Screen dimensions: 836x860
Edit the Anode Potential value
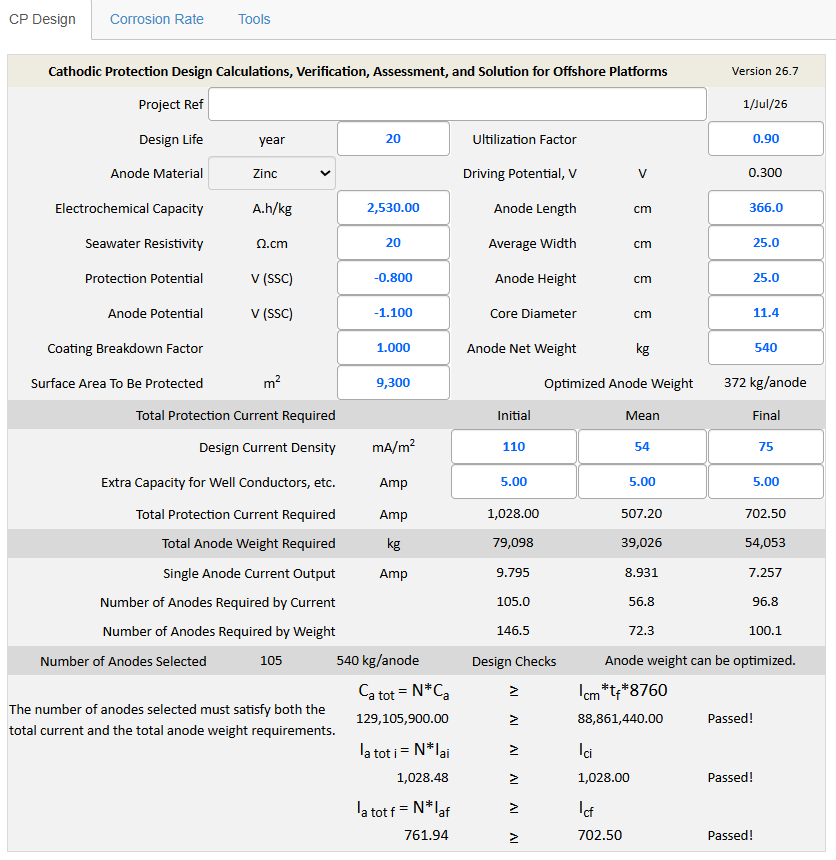pyautogui.click(x=393, y=313)
